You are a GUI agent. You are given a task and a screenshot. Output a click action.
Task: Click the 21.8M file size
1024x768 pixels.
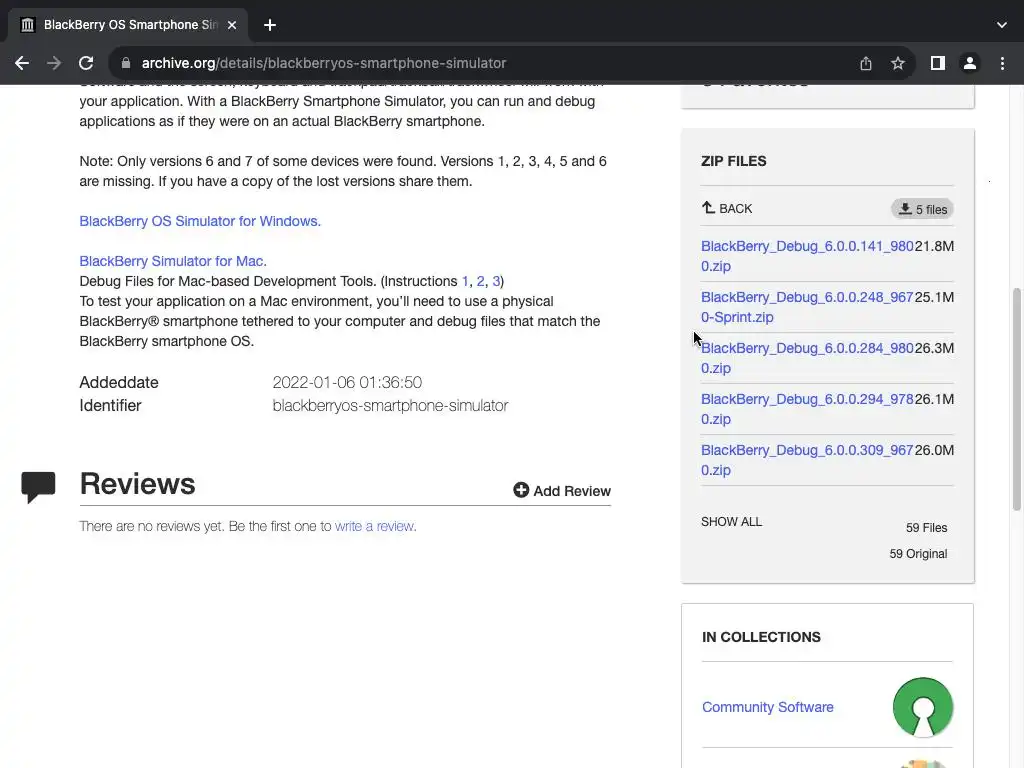coord(935,246)
